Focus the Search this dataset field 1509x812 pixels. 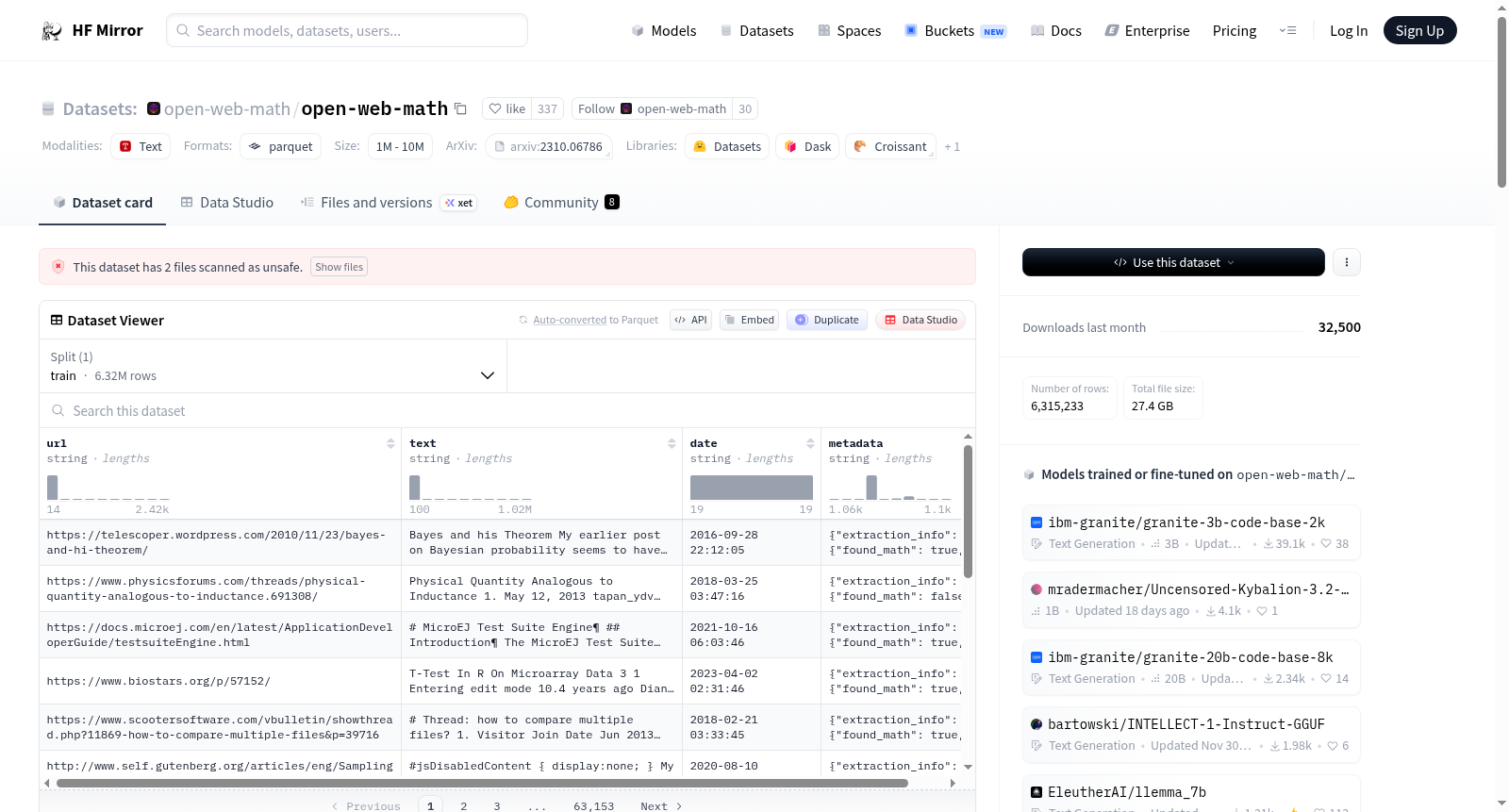click(507, 411)
